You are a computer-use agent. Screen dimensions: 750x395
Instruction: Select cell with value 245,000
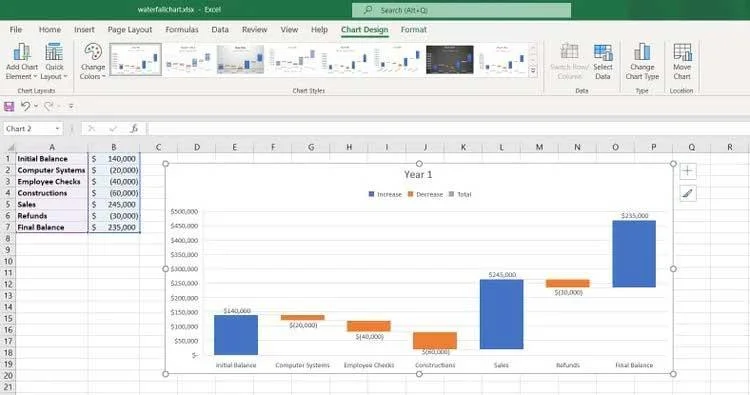[x=114, y=204]
